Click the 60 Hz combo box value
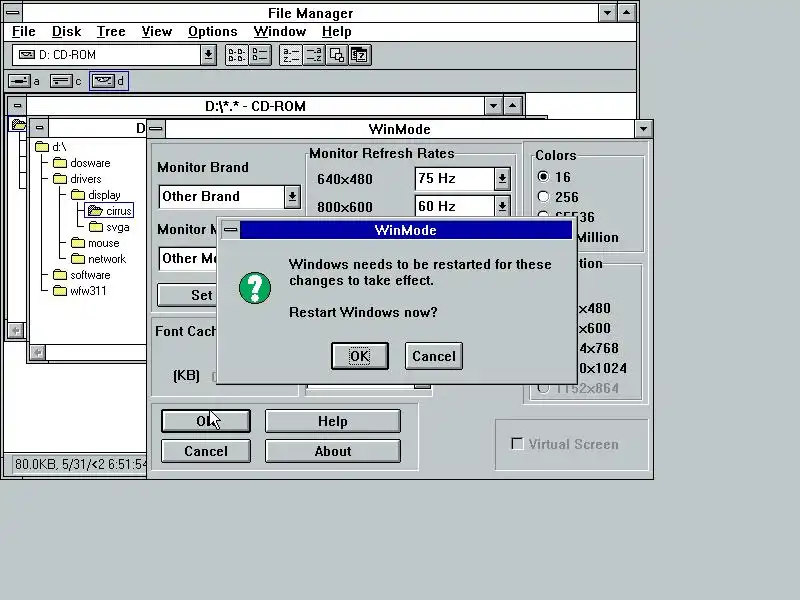This screenshot has width=800, height=600. 455,206
